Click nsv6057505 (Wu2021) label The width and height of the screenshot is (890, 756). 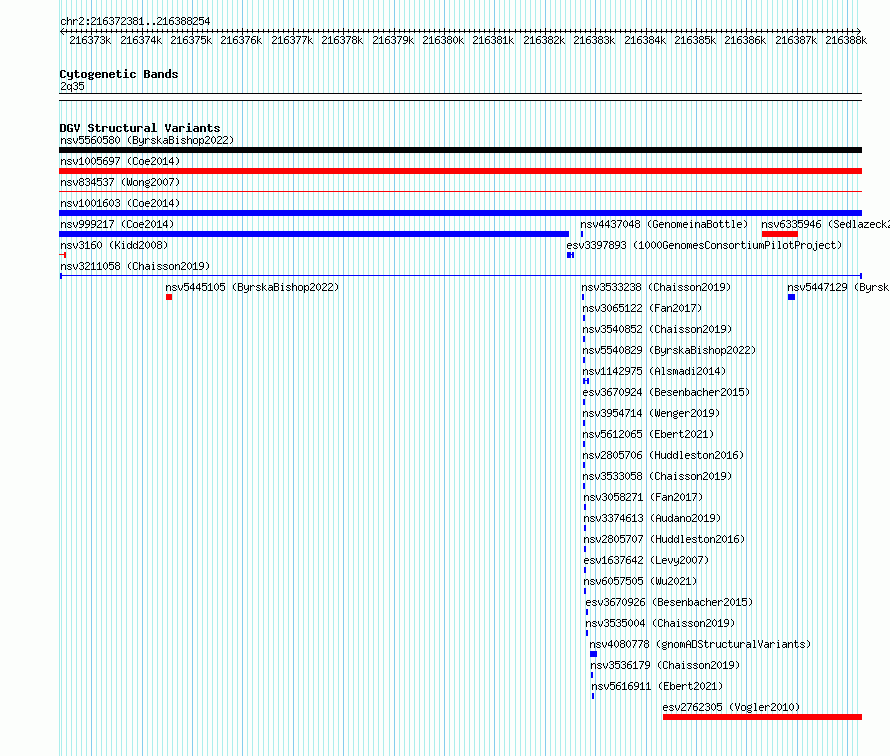pos(640,581)
